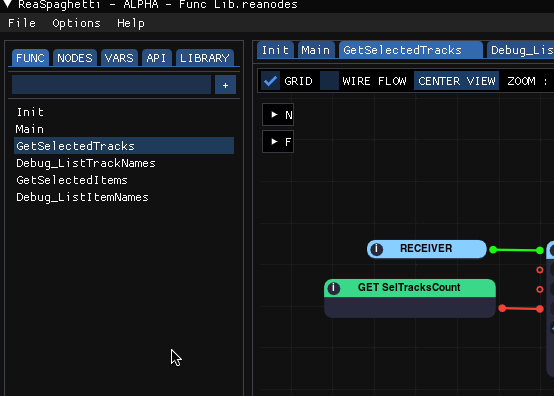
Task: Switch to the LIBRARY tab
Action: (x=205, y=58)
